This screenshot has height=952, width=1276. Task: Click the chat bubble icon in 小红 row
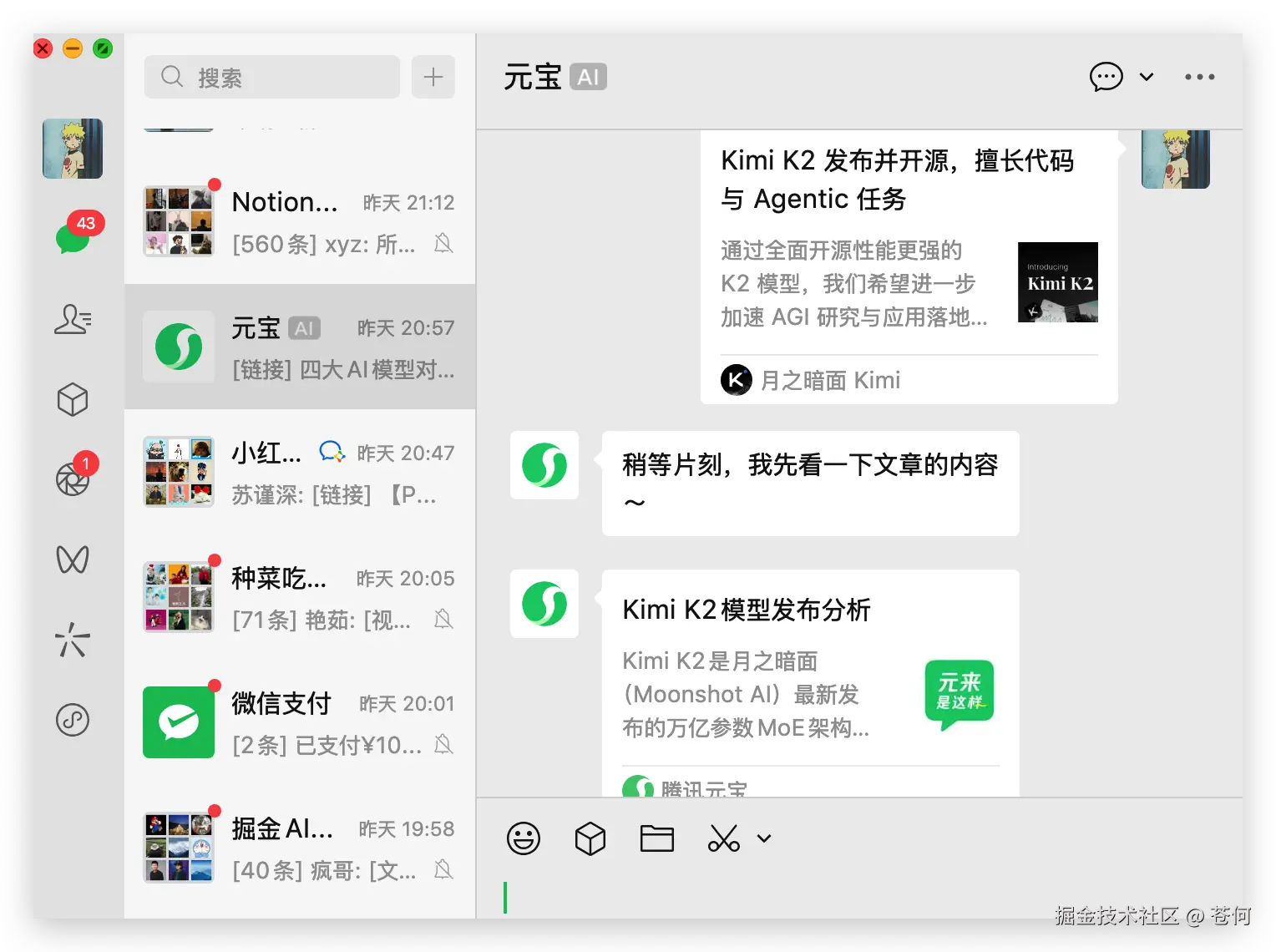tap(332, 452)
